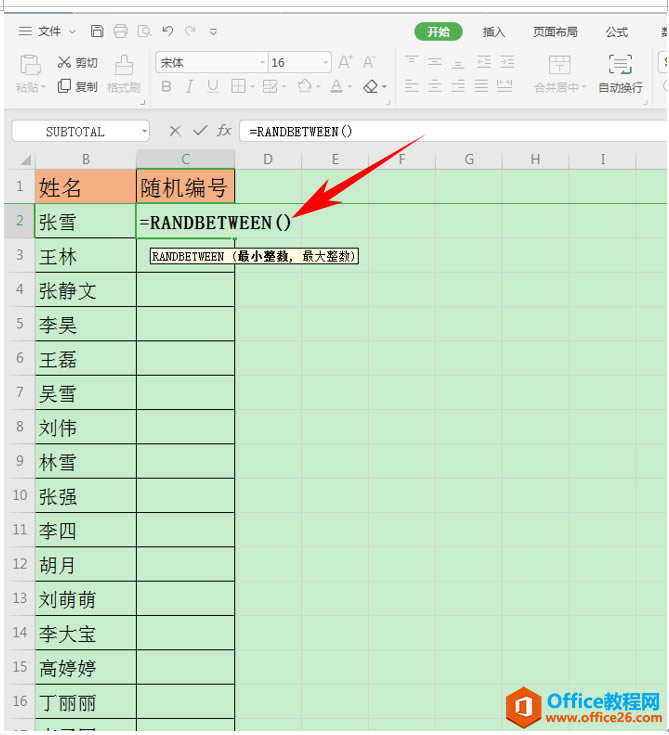Decrease font size with A- icon
This screenshot has height=735, width=669.
click(369, 62)
